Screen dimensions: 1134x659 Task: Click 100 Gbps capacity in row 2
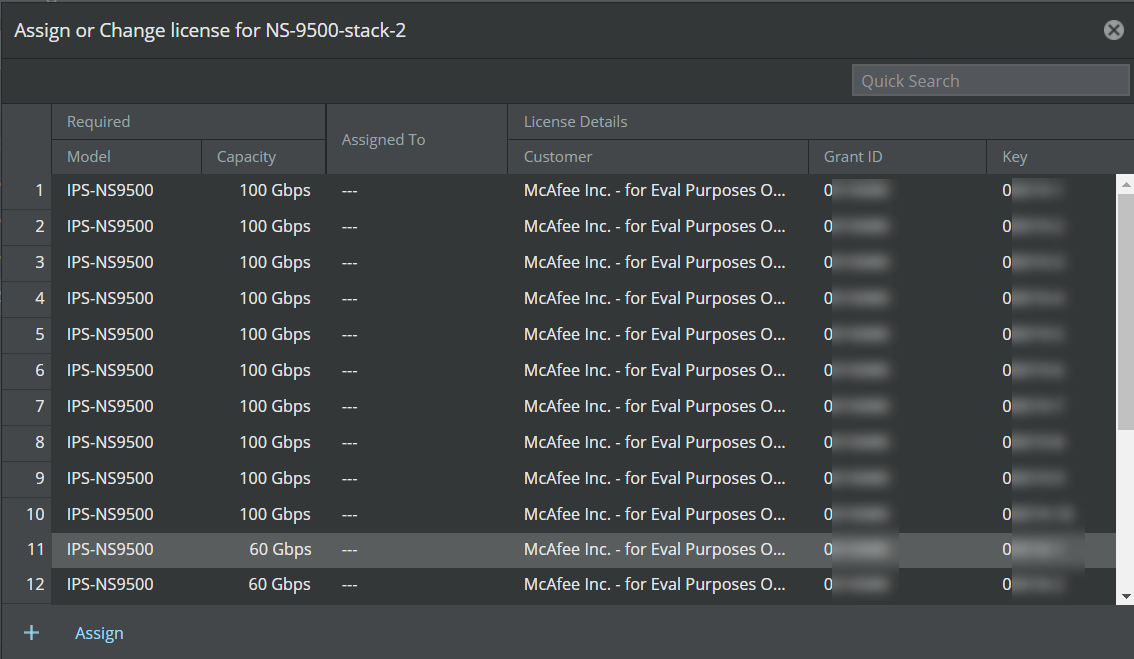click(x=275, y=226)
